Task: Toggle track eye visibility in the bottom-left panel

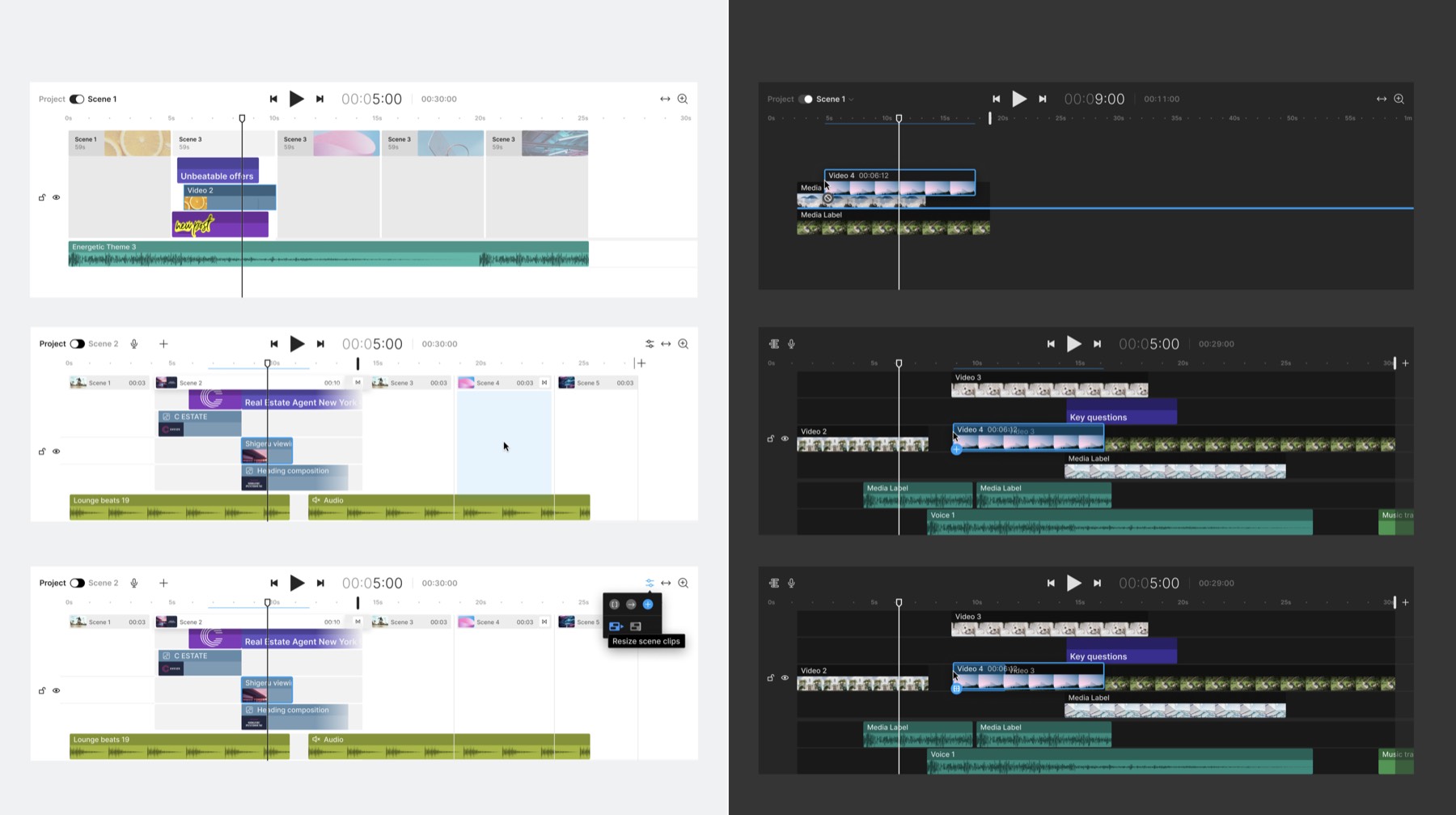Action: click(x=57, y=690)
